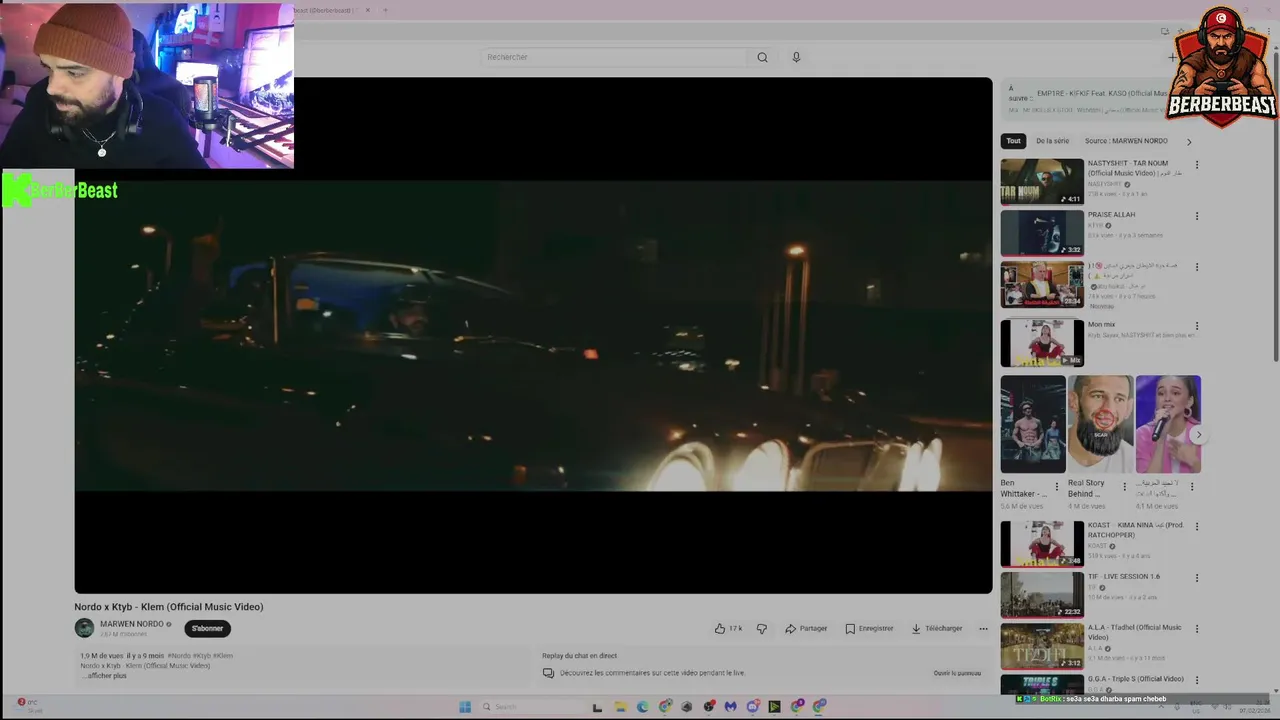Click the YouTube video player frame
The image size is (1280, 720).
[x=533, y=335]
